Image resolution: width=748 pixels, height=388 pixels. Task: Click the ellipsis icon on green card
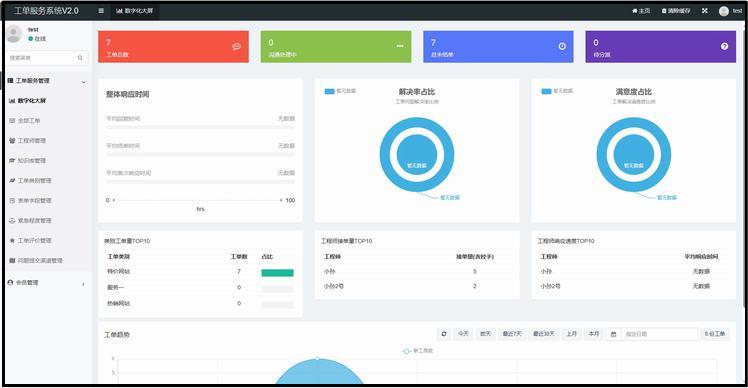coord(400,46)
